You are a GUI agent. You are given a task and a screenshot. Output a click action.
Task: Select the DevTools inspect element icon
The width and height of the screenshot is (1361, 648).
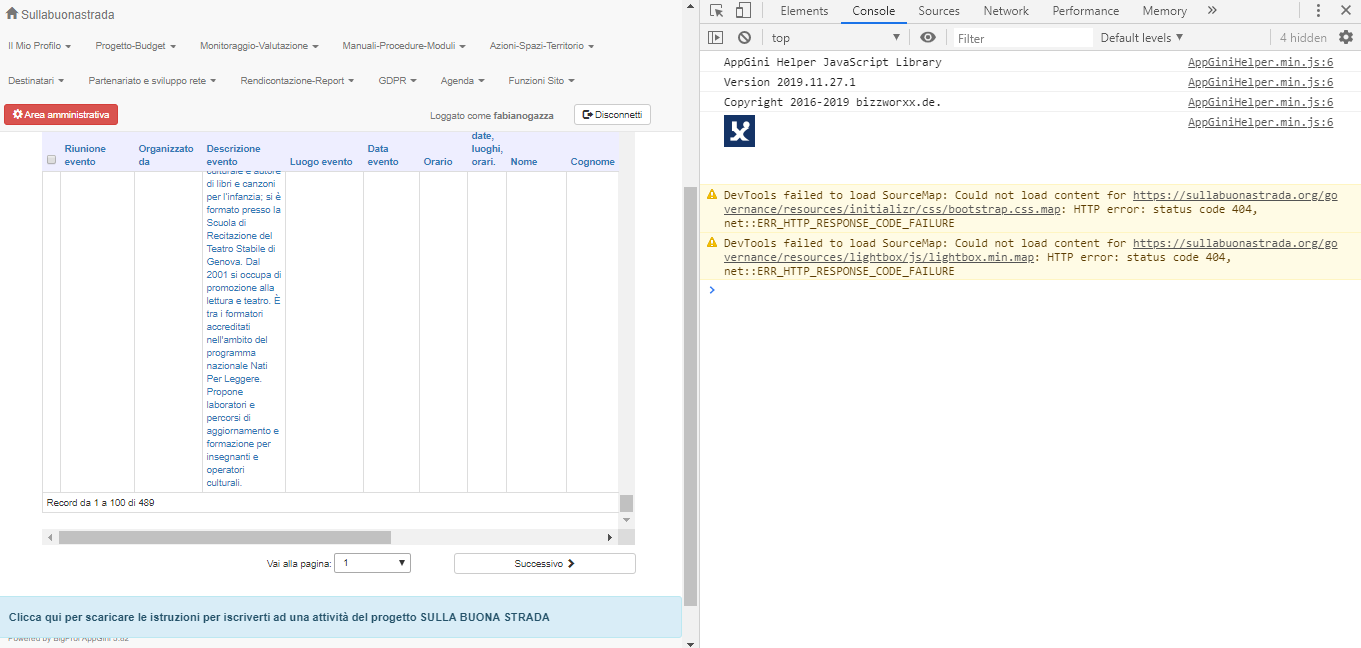pyautogui.click(x=717, y=11)
